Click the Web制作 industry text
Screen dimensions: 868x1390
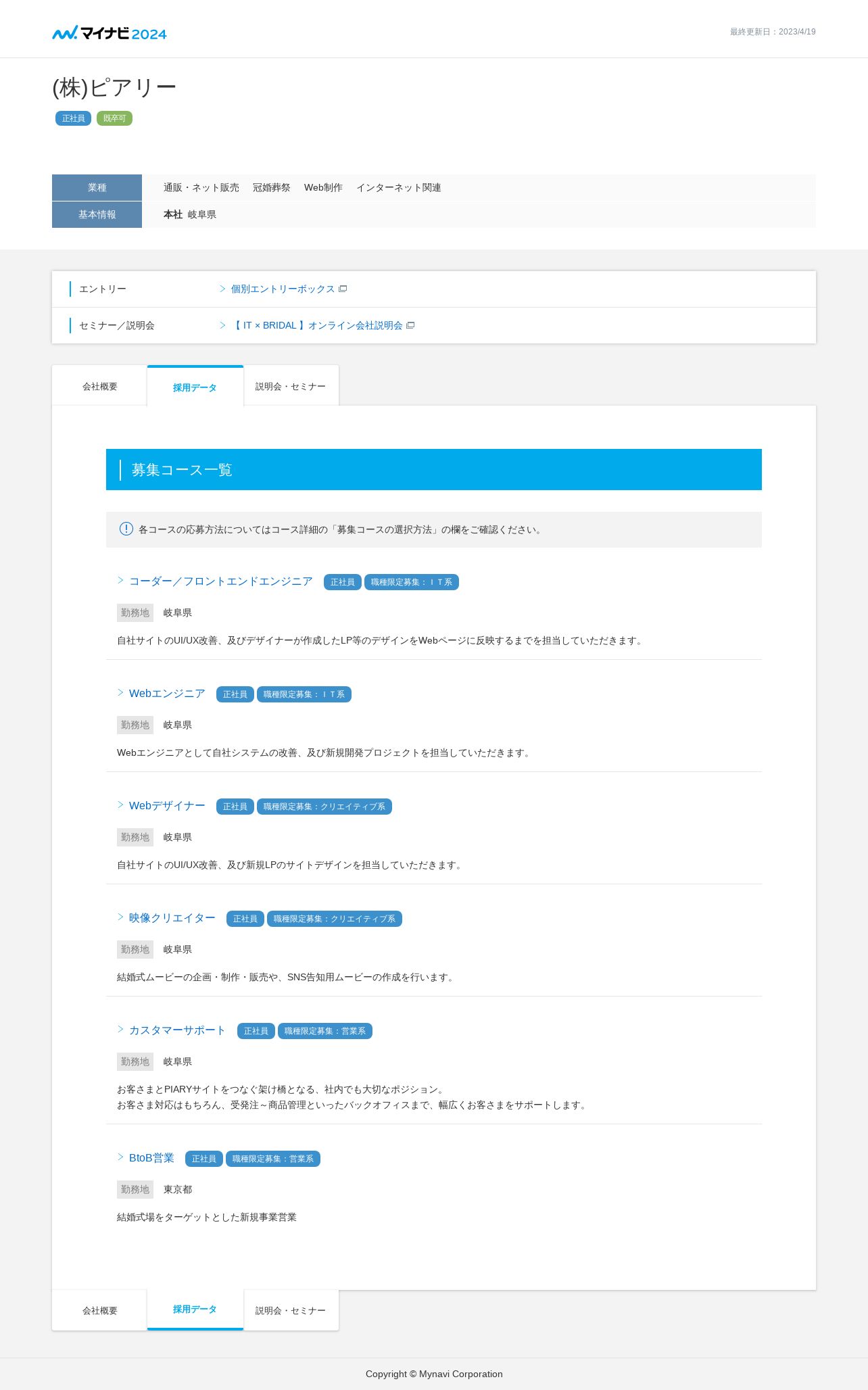point(323,187)
